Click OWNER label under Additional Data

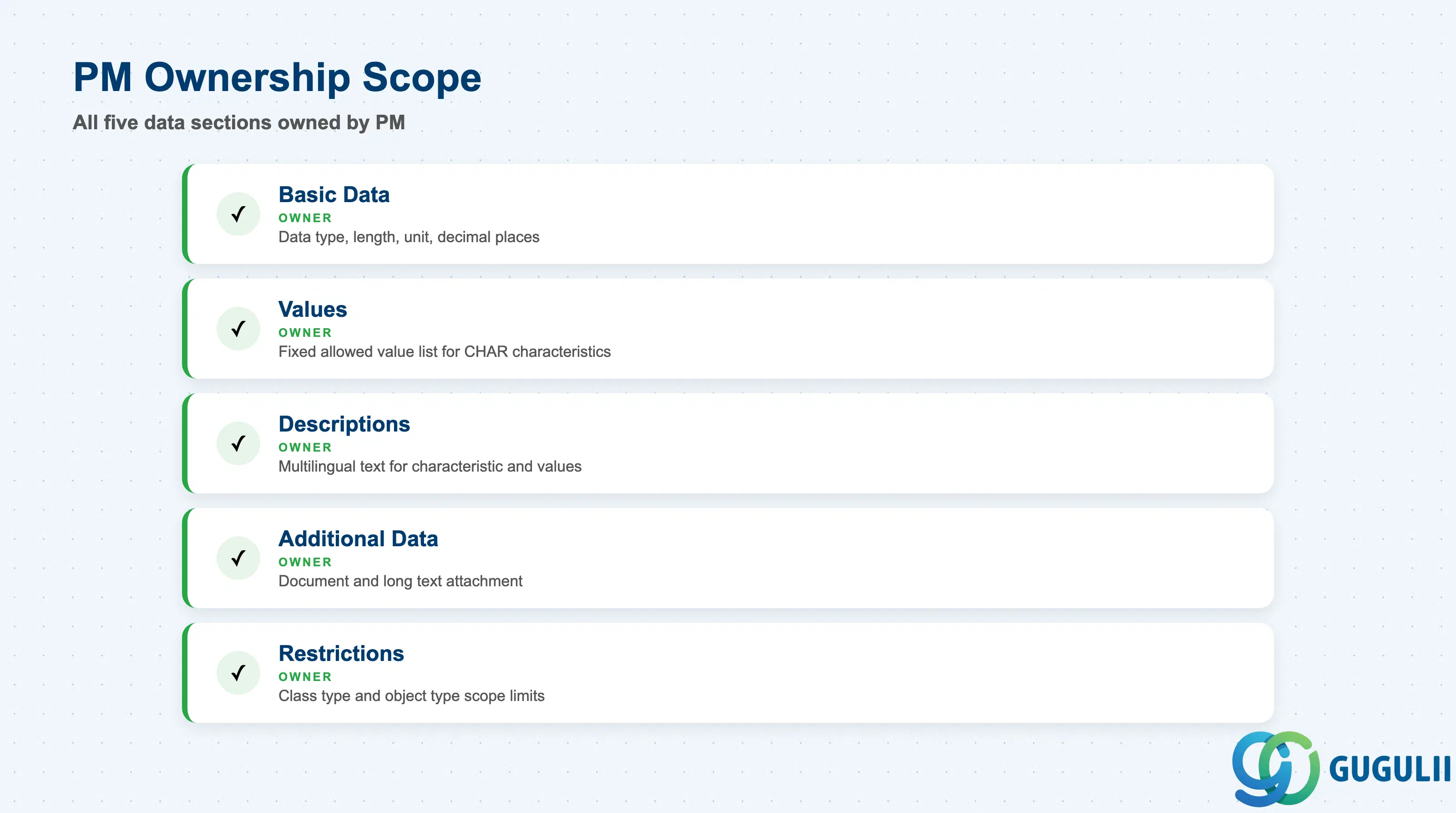point(305,563)
